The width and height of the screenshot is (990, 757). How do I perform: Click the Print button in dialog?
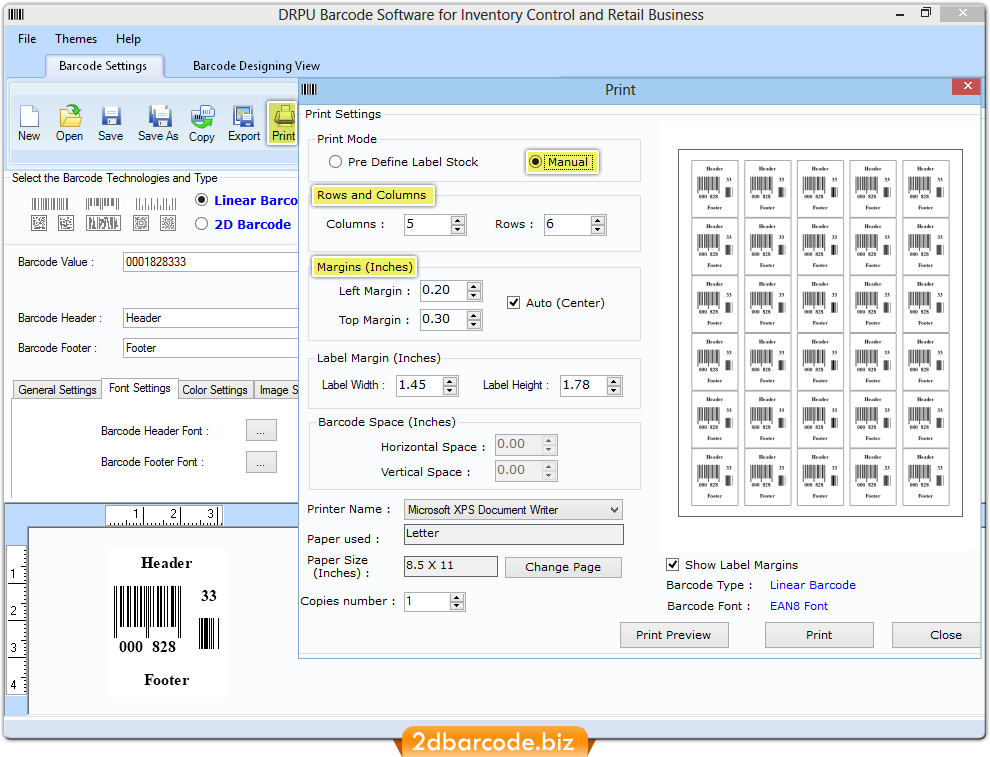819,635
